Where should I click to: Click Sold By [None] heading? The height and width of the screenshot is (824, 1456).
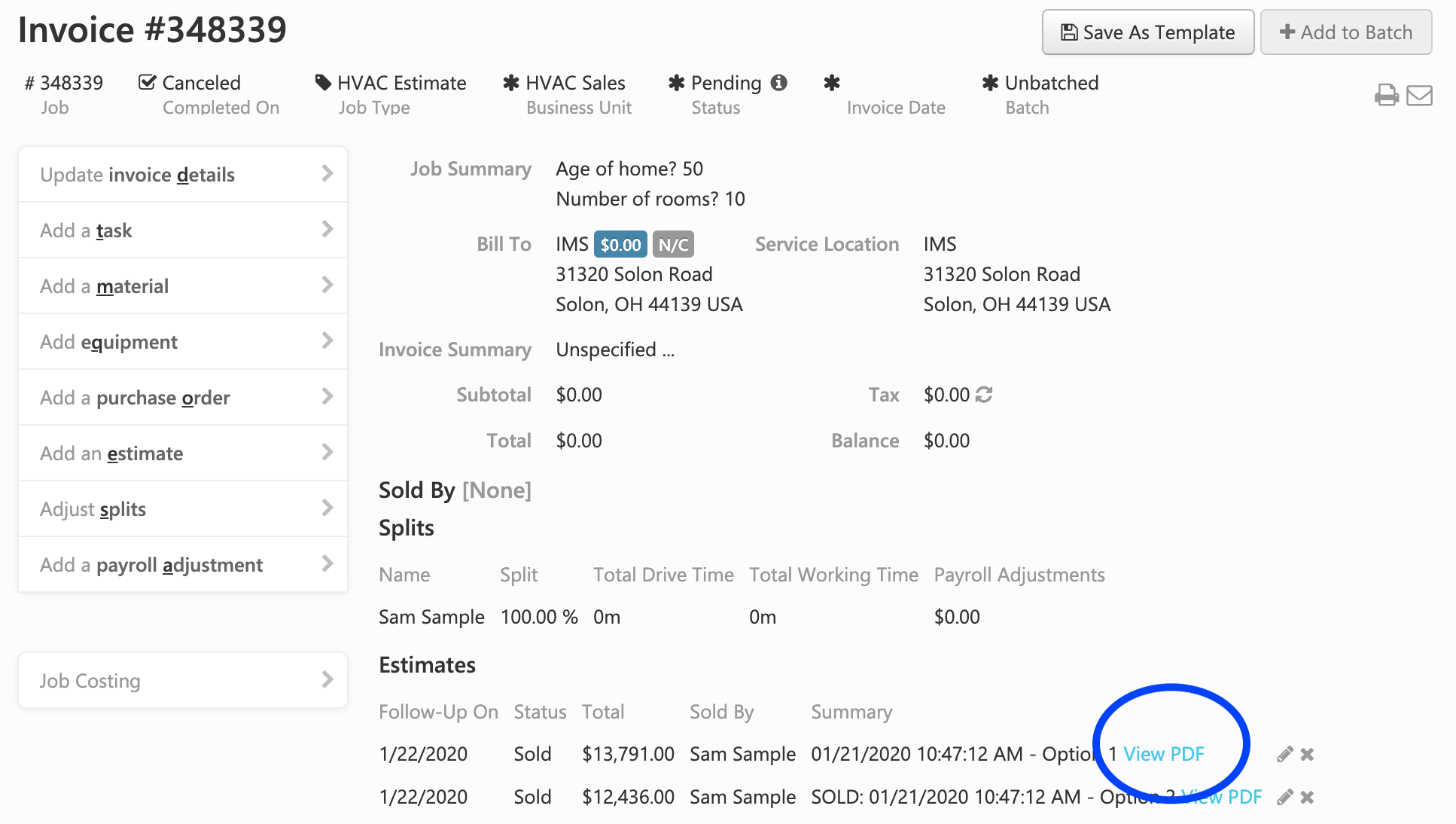tap(455, 490)
